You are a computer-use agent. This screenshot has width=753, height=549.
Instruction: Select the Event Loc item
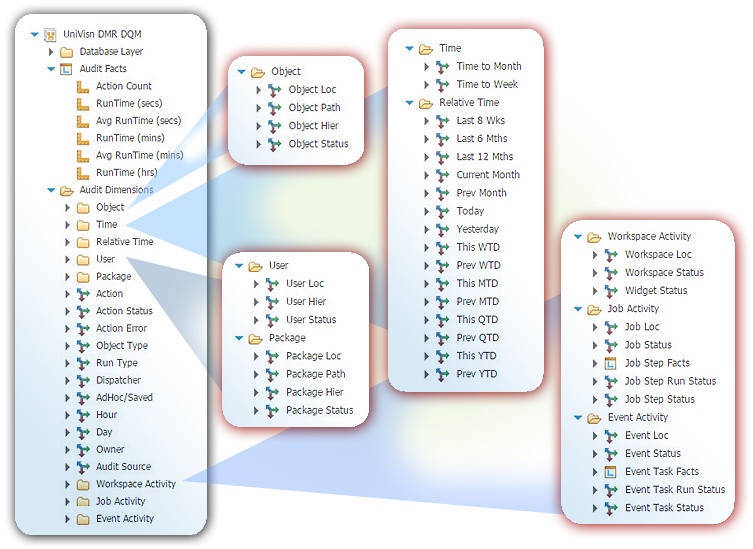(646, 436)
